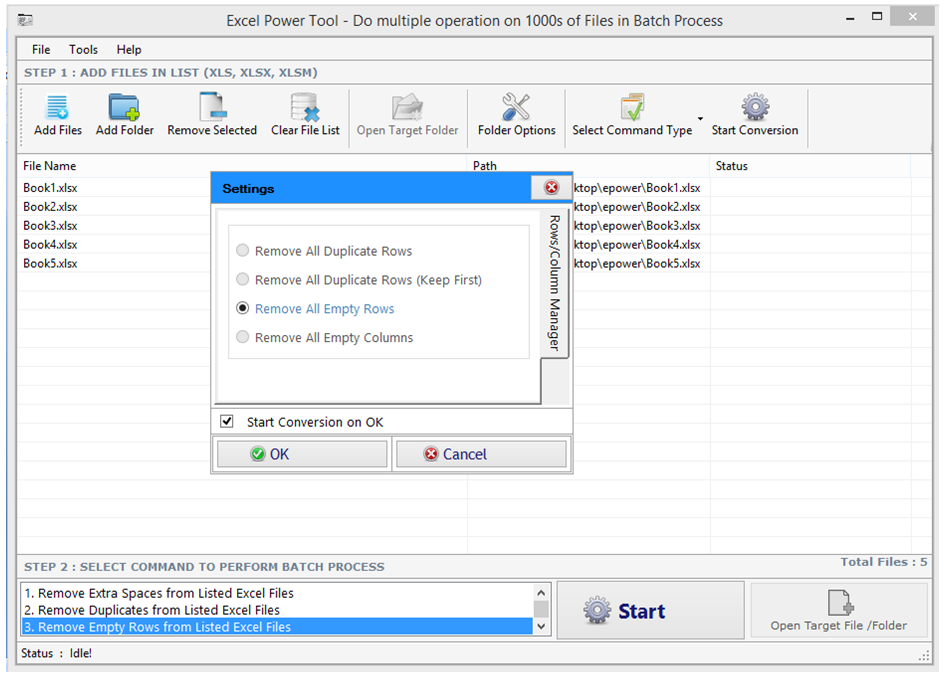Confirm settings with the OK button
This screenshot has width=946, height=677.
tap(302, 454)
